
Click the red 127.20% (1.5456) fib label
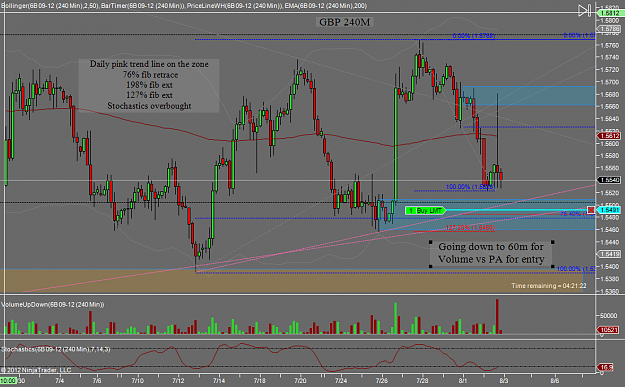(470, 228)
